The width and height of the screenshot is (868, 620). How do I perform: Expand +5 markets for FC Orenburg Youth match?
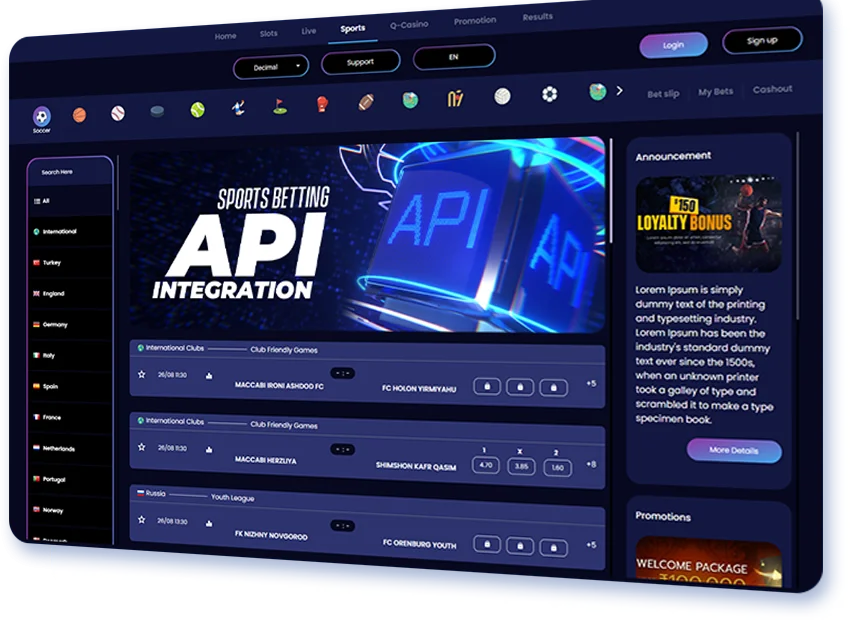point(591,545)
